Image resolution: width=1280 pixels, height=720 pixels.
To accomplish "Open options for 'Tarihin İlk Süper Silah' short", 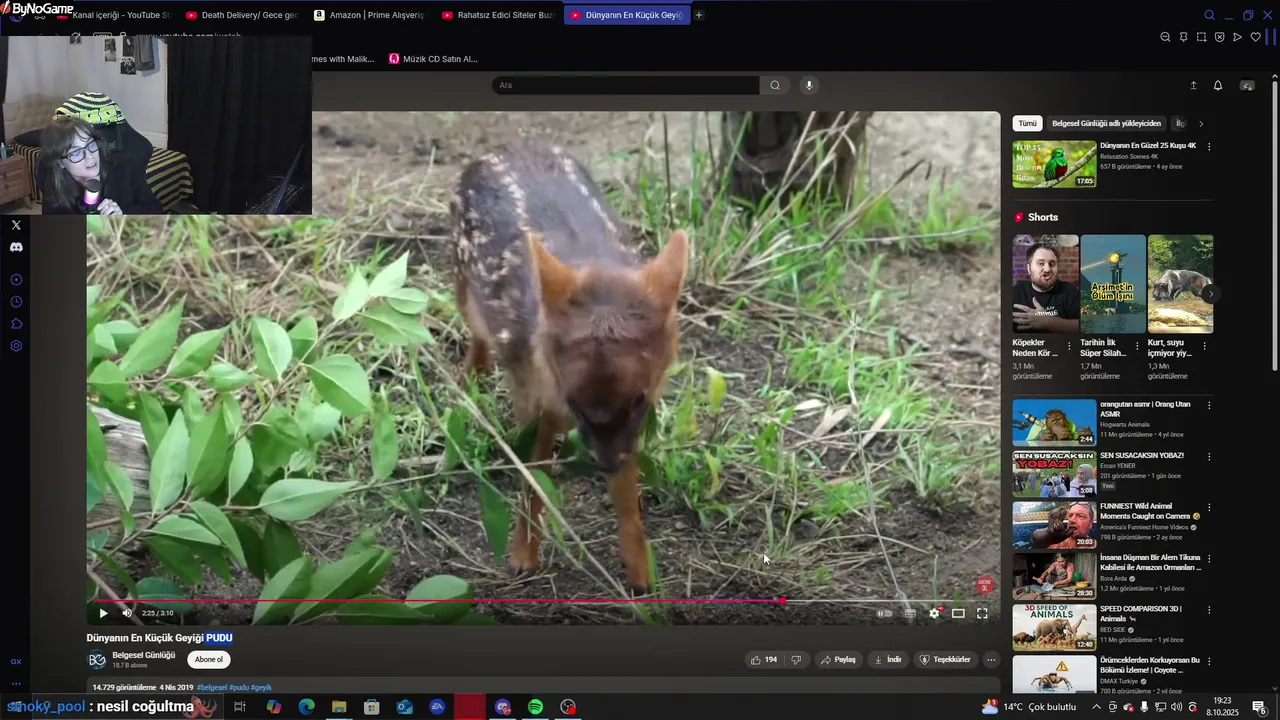I will [x=1137, y=346].
